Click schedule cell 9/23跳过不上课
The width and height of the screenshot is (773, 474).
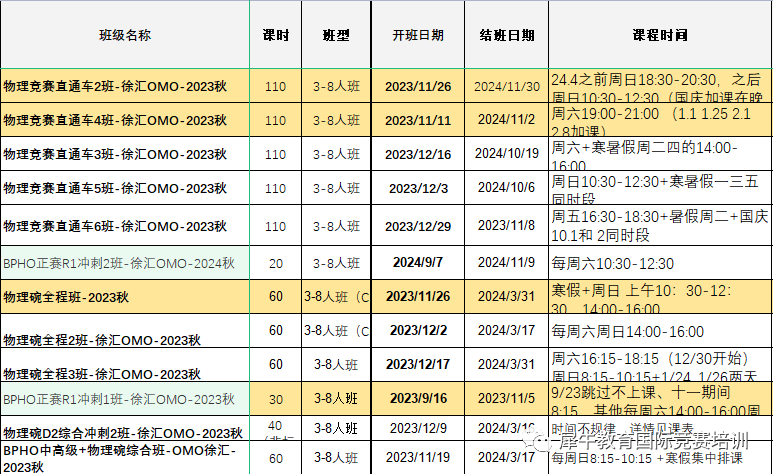[660, 399]
